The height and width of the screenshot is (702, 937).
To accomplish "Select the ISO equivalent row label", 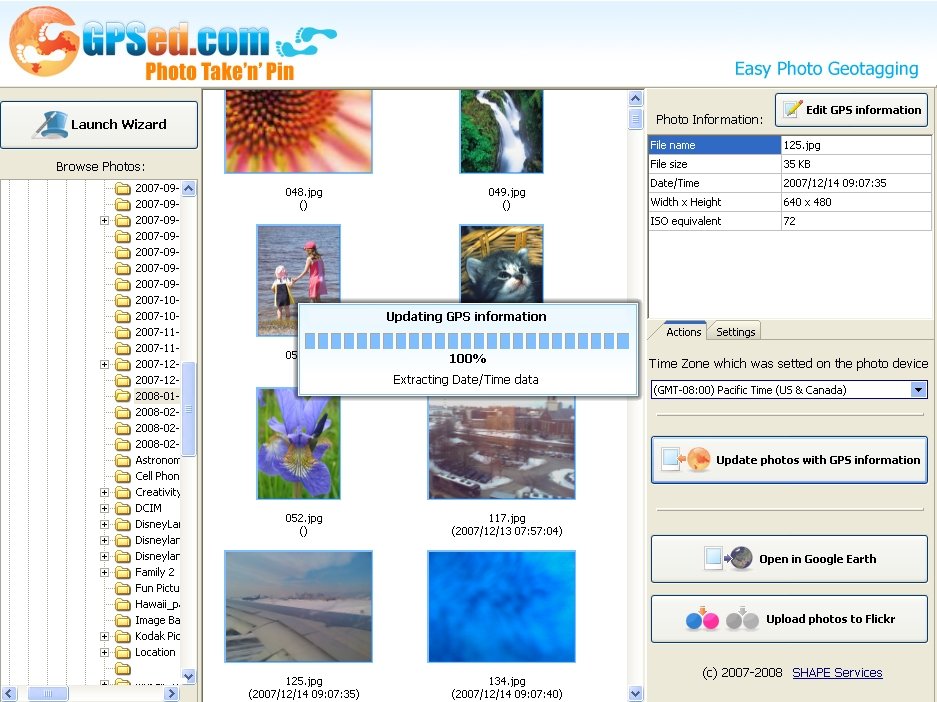I will point(715,221).
